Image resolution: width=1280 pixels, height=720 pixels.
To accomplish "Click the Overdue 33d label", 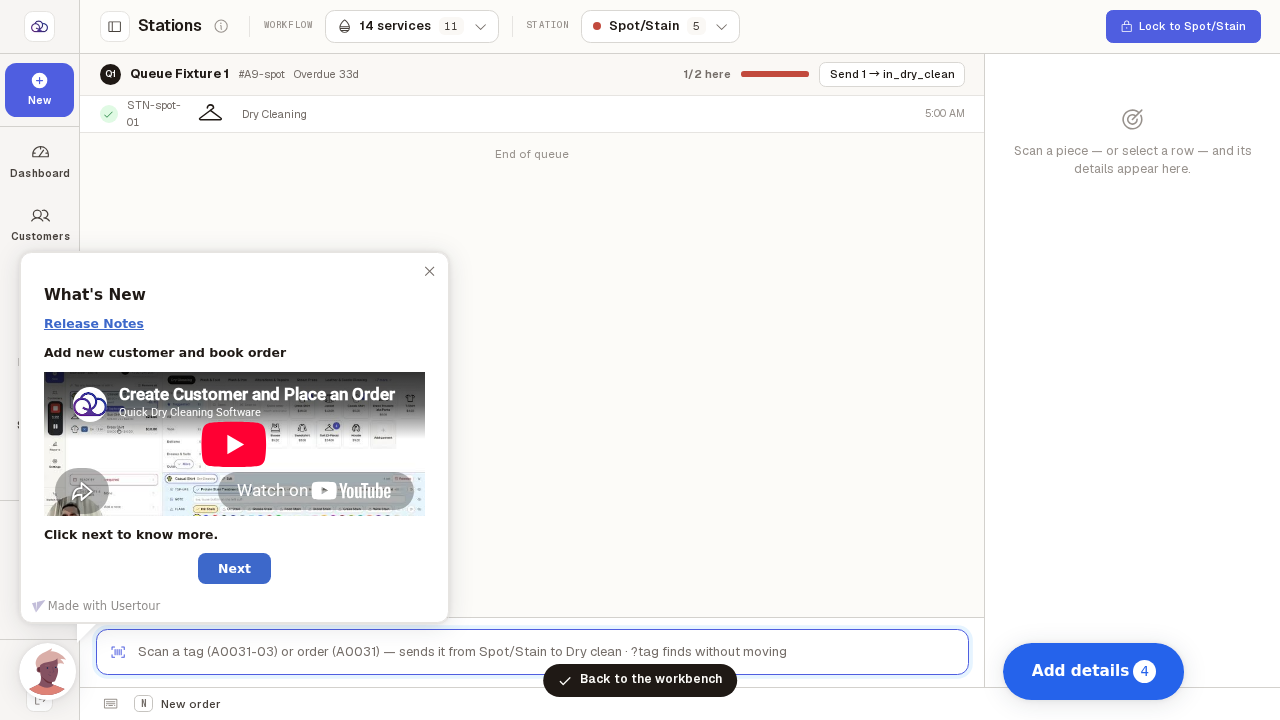I will click(326, 74).
